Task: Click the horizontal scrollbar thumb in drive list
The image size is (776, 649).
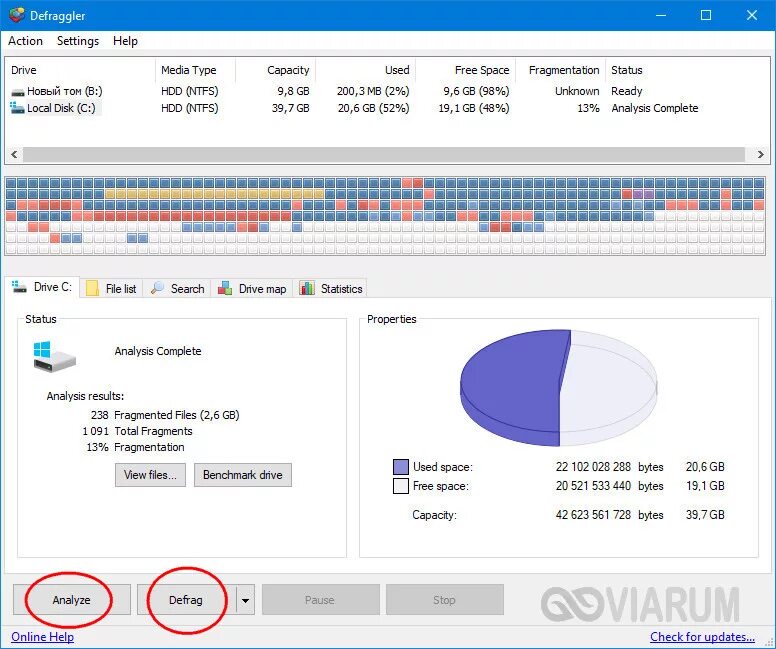Action: (x=384, y=154)
